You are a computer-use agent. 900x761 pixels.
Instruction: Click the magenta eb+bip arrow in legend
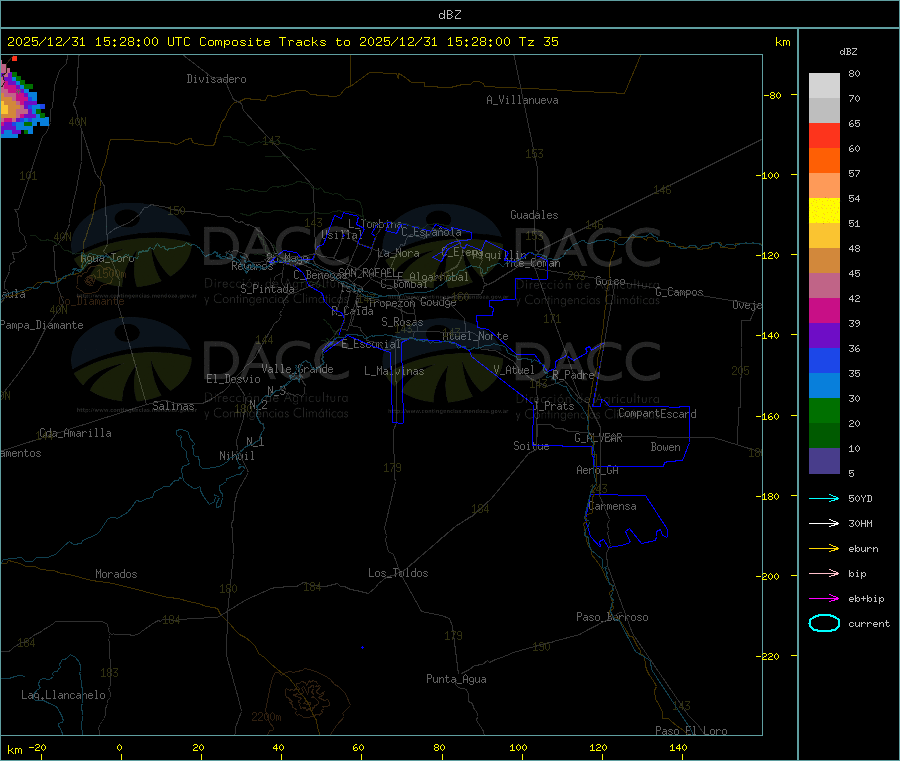(824, 599)
